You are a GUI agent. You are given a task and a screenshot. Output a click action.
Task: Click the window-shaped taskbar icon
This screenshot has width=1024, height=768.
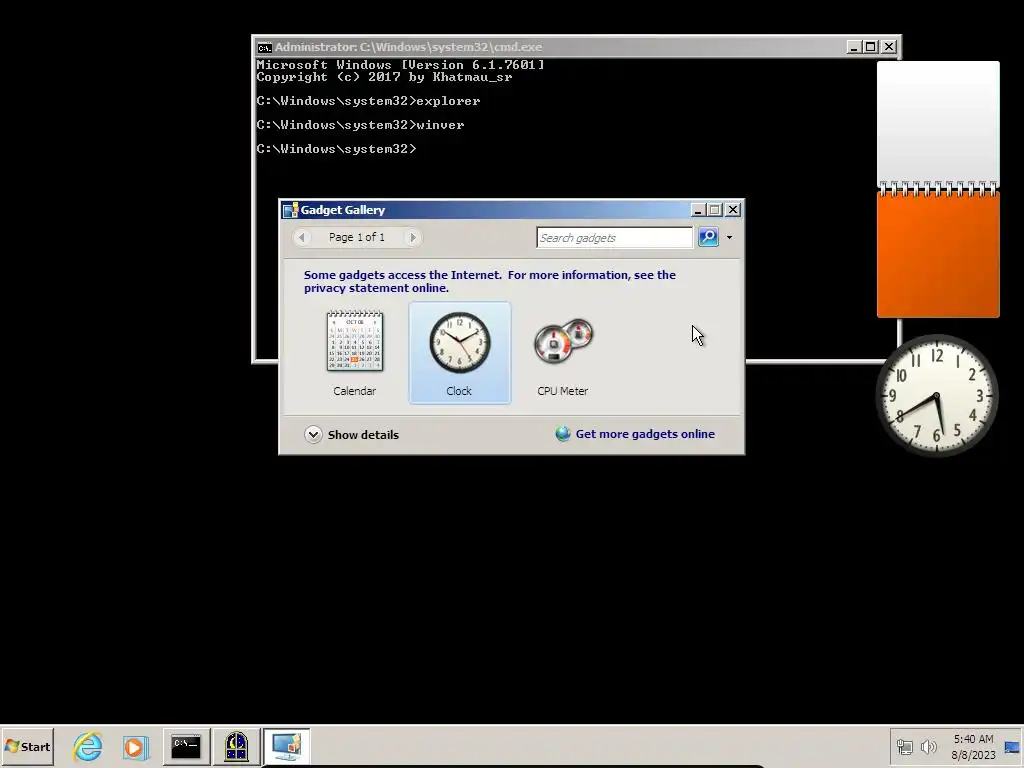[236, 746]
